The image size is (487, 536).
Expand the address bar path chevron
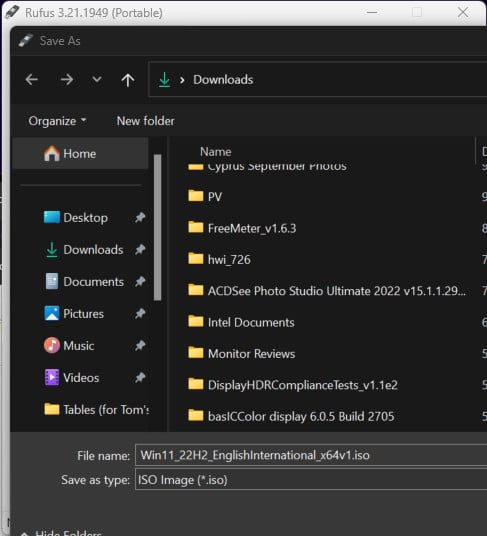click(182, 80)
